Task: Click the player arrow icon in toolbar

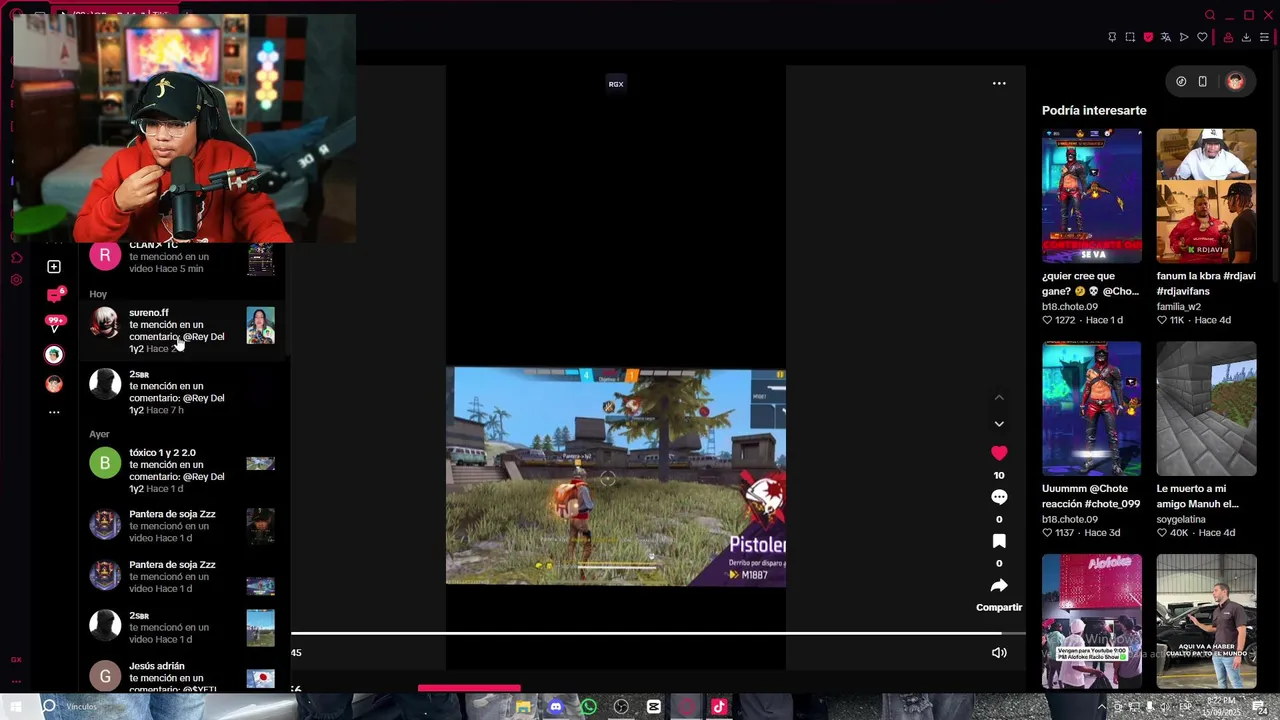Action: click(1184, 37)
